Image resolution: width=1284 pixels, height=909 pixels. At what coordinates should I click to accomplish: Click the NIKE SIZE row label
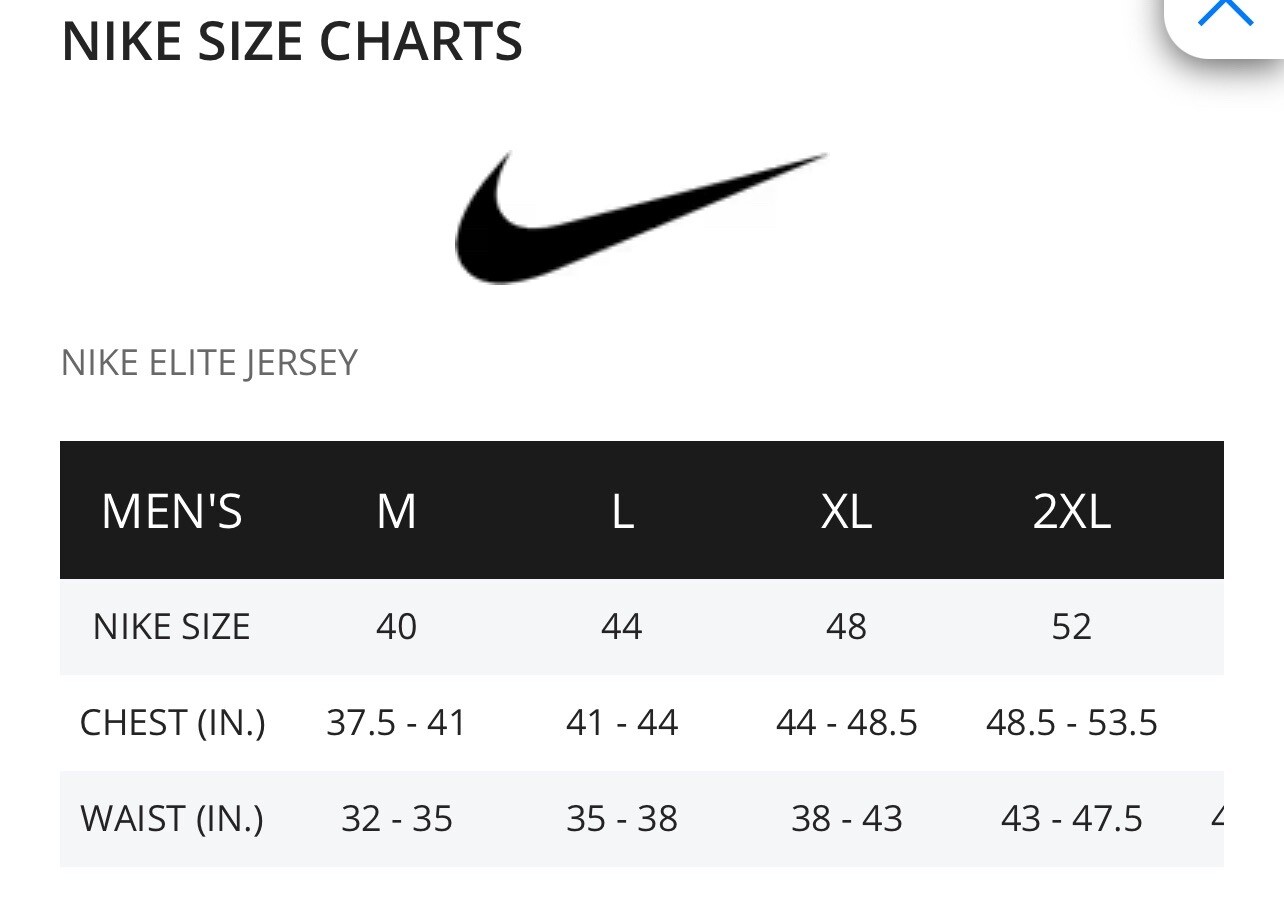171,627
